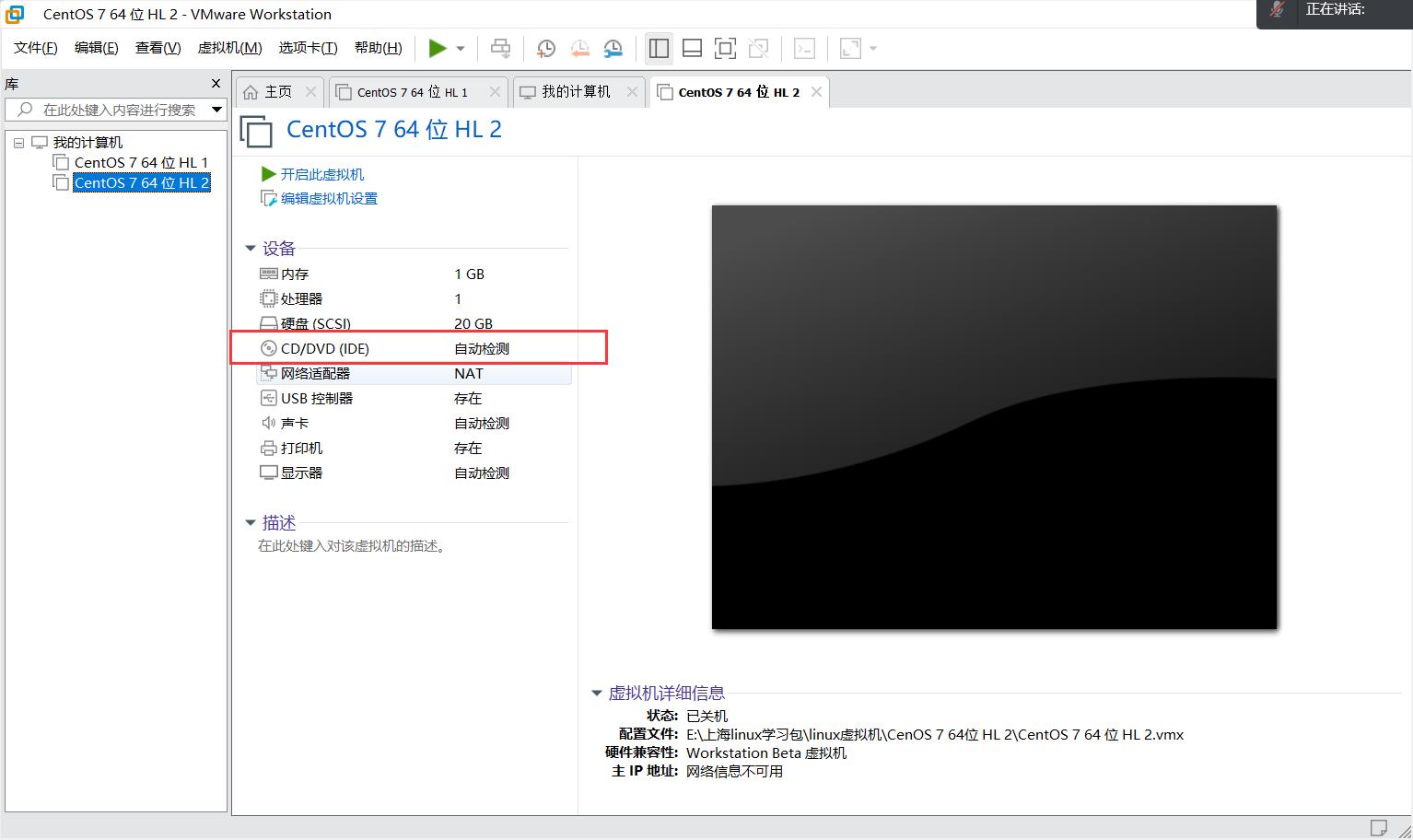This screenshot has width=1413, height=840.
Task: Open the 文件(F) menu
Action: pos(36,48)
